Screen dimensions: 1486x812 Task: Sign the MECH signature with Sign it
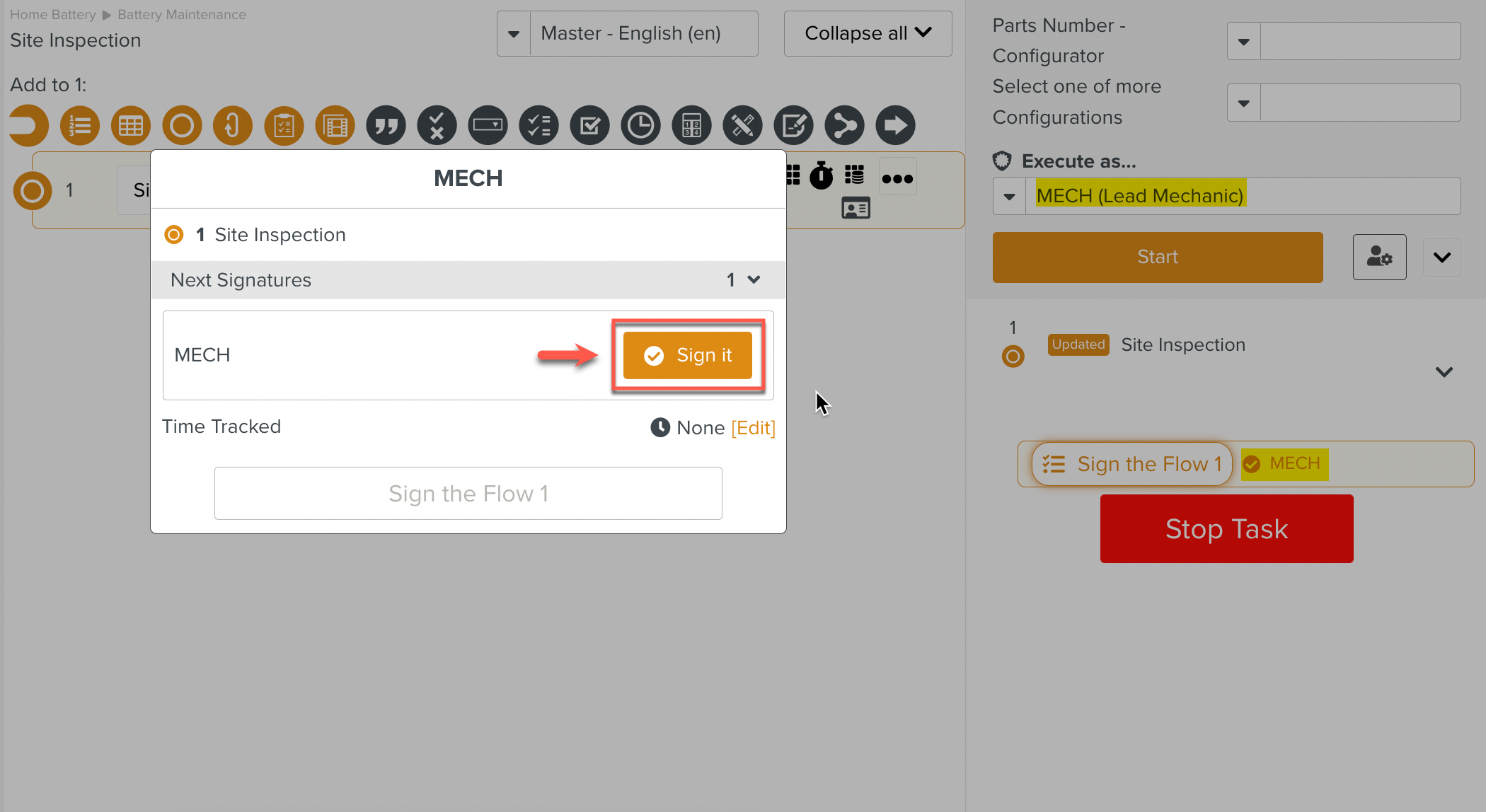pos(688,355)
